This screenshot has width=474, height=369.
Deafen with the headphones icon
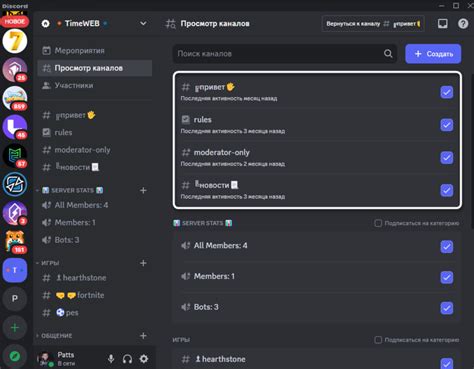[127, 359]
